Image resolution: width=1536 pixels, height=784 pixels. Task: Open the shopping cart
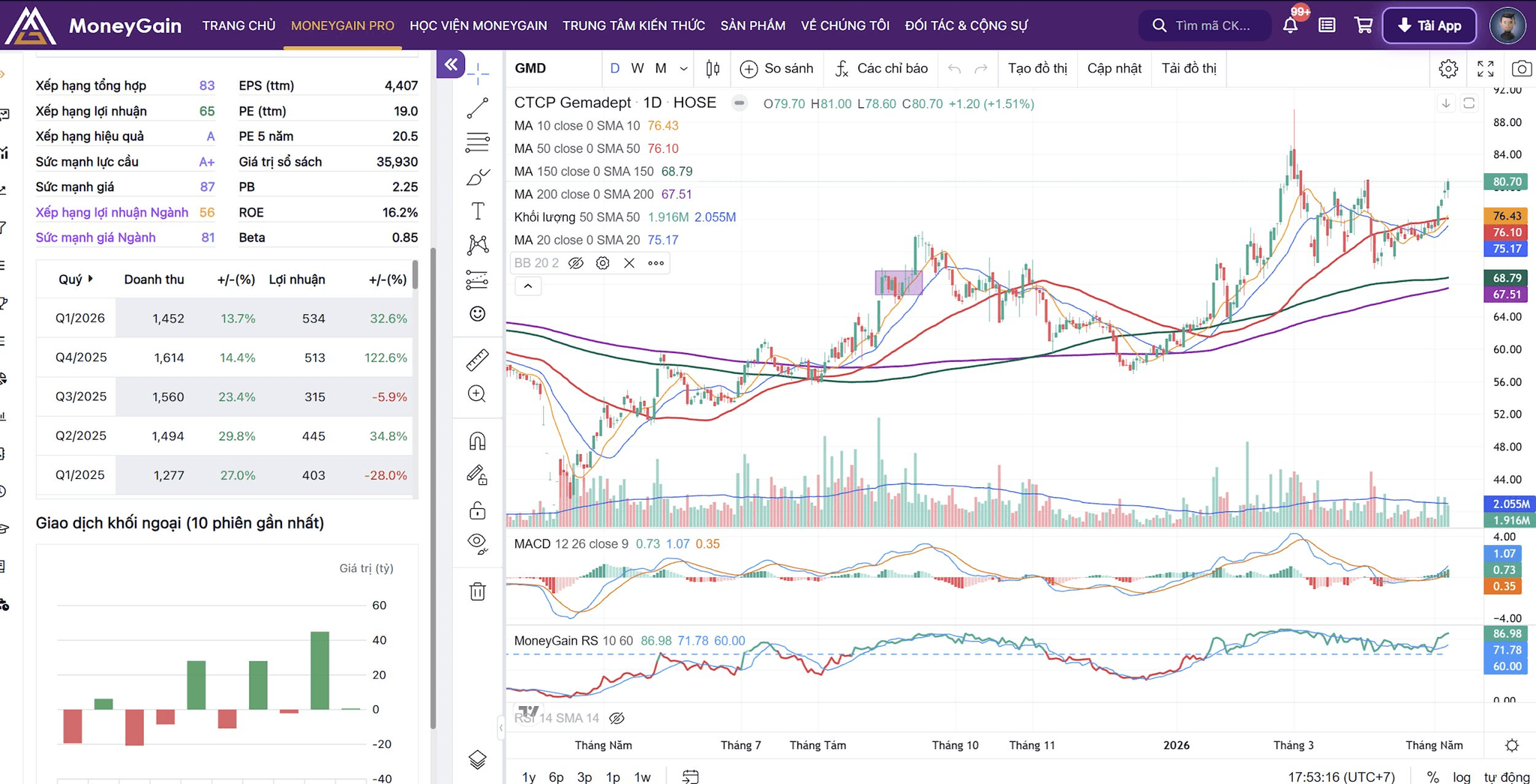click(x=1363, y=25)
